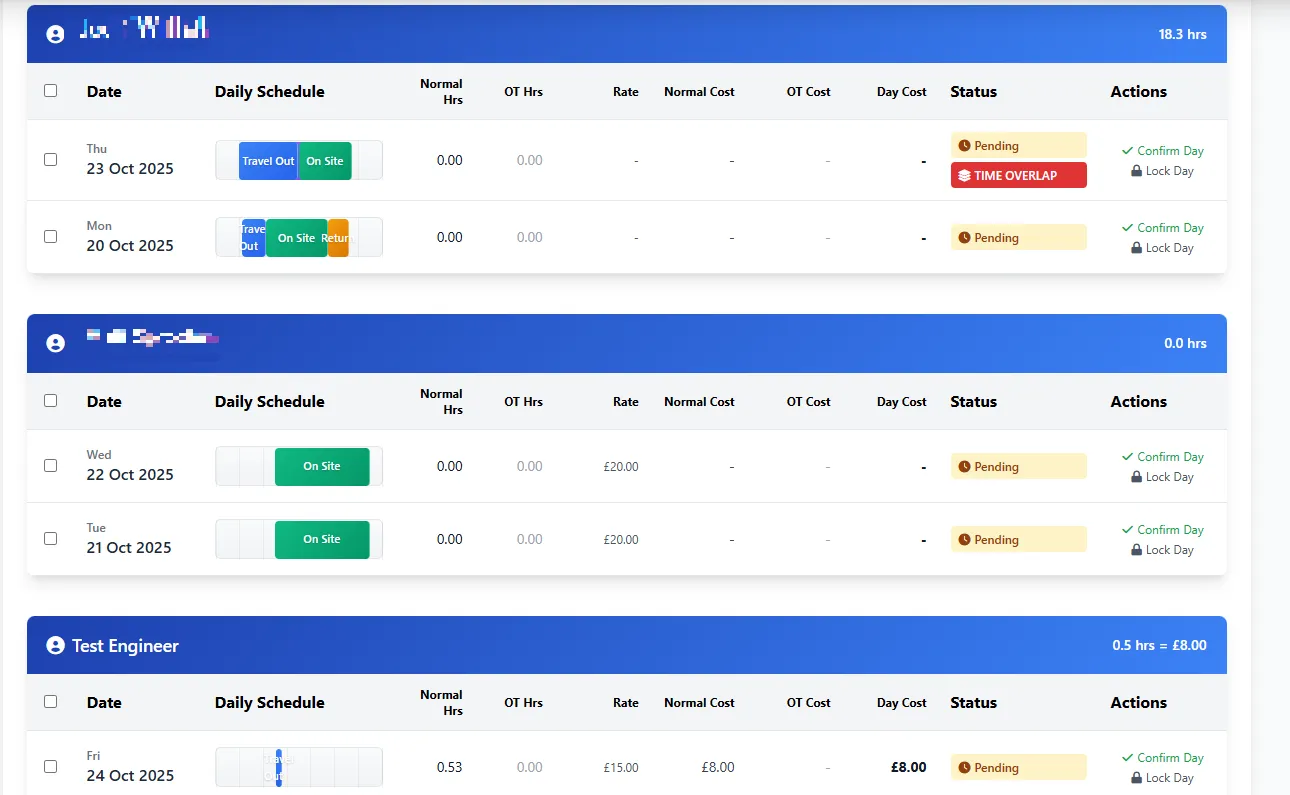Click the TIME OVERLAP layers icon on 23 Oct

(964, 175)
